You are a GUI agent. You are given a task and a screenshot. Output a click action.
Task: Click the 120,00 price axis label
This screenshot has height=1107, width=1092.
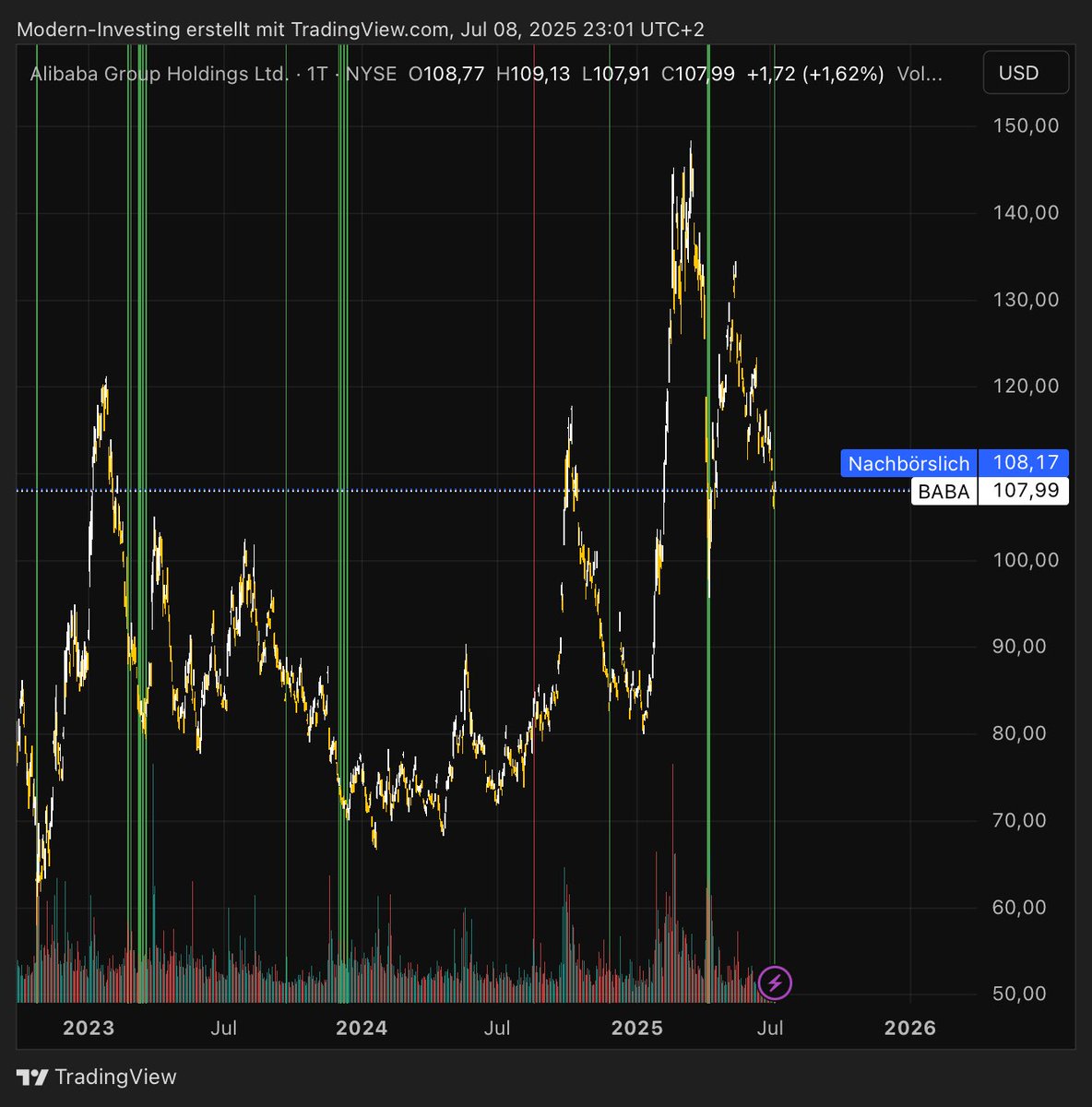[1025, 387]
